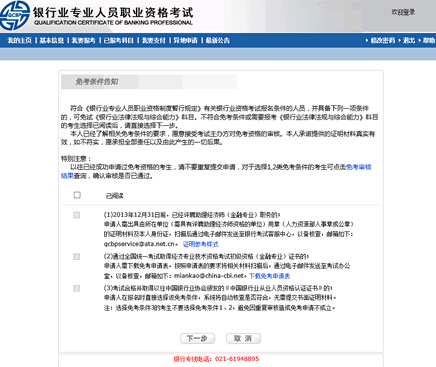Viewport: 436px width, 367px height.
Task: Click the 下载免考申请表 link
Action: pos(270,276)
